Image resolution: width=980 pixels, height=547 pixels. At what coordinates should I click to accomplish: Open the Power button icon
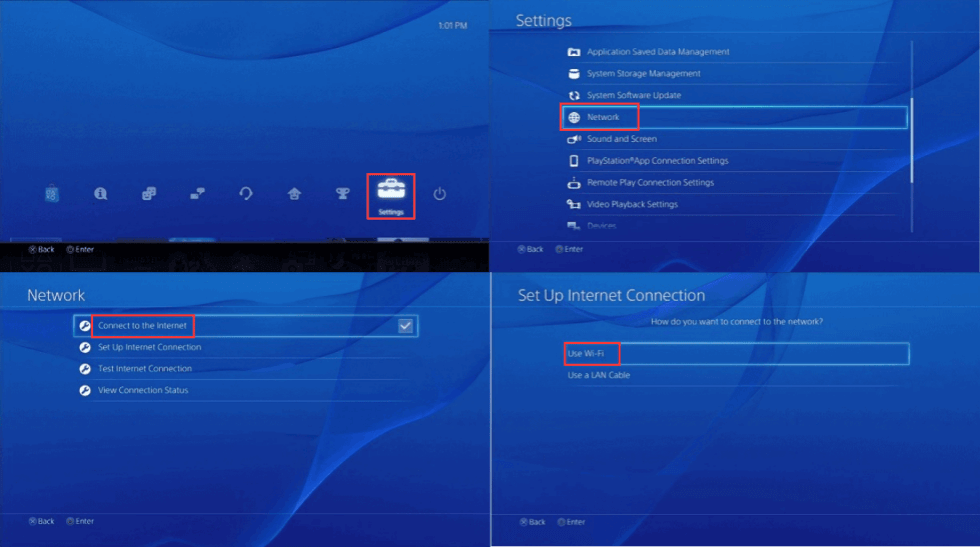point(439,194)
